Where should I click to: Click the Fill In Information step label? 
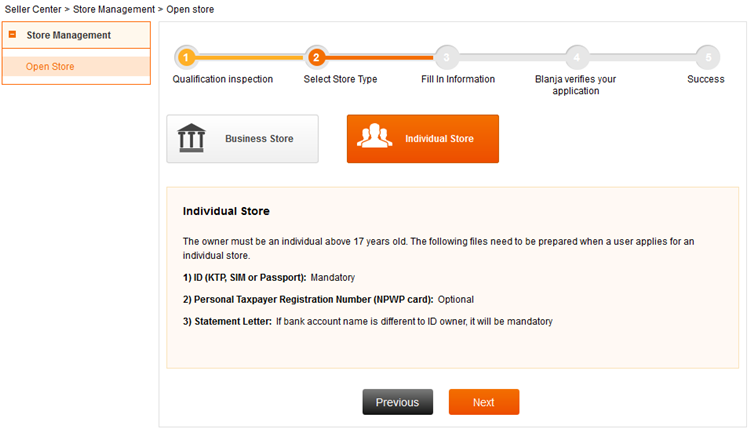pyautogui.click(x=458, y=79)
